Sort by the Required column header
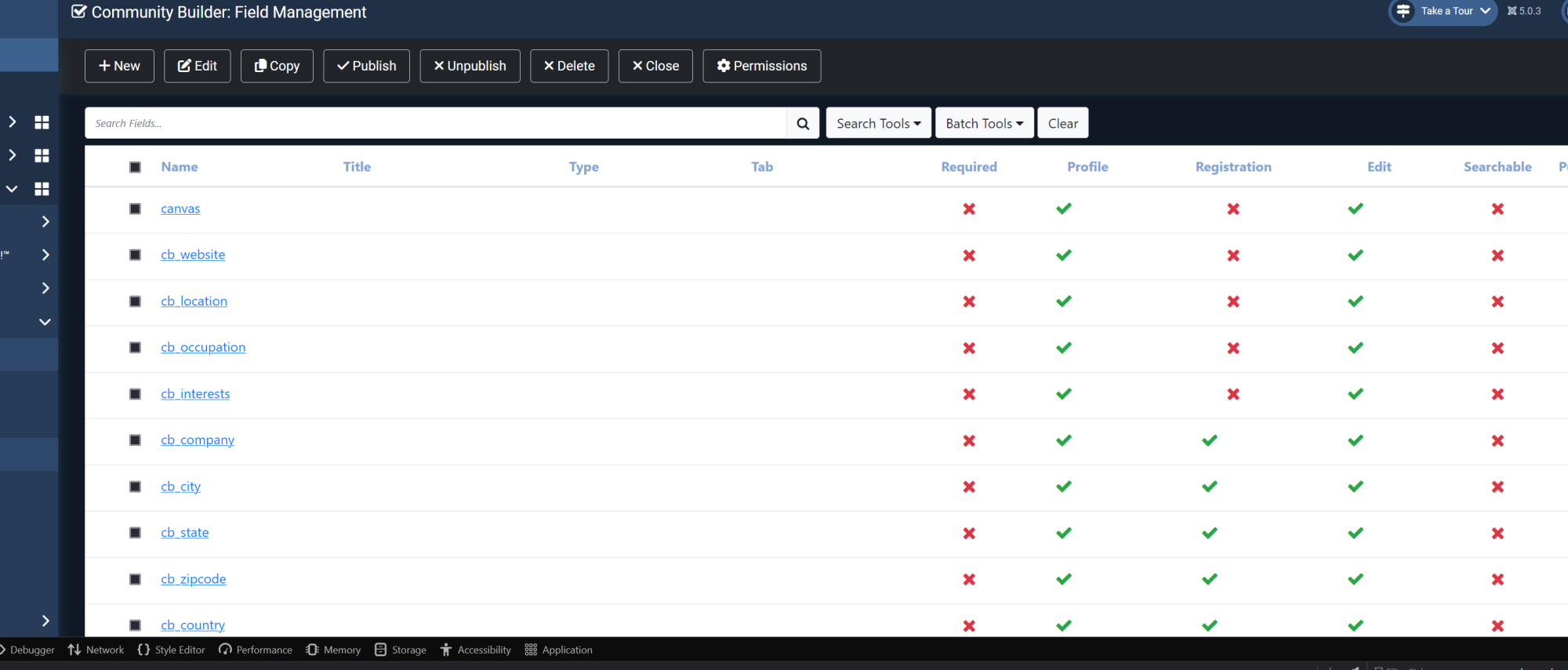The height and width of the screenshot is (670, 1568). [x=969, y=167]
